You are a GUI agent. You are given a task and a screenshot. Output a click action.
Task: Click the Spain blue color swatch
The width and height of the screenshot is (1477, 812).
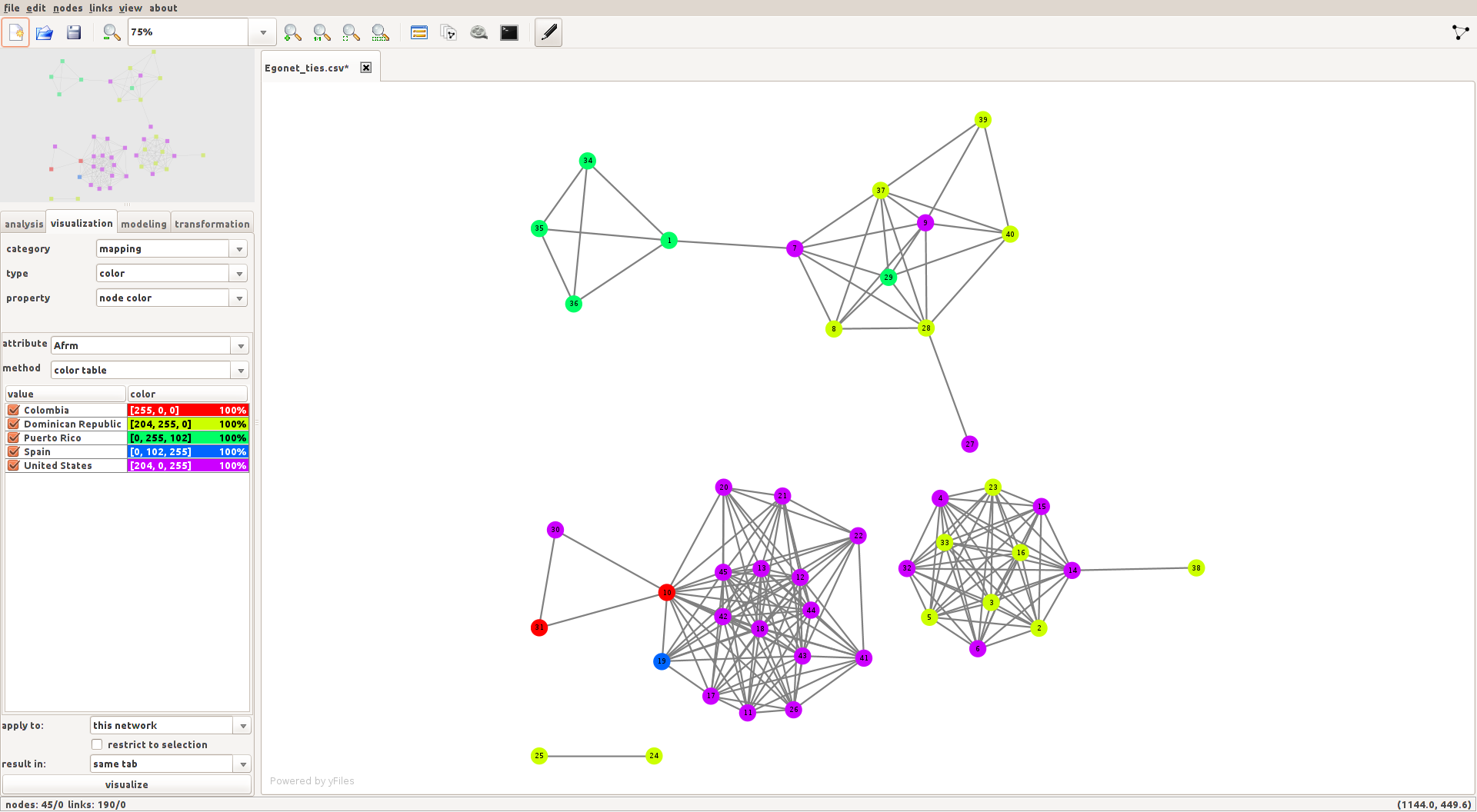click(x=188, y=452)
